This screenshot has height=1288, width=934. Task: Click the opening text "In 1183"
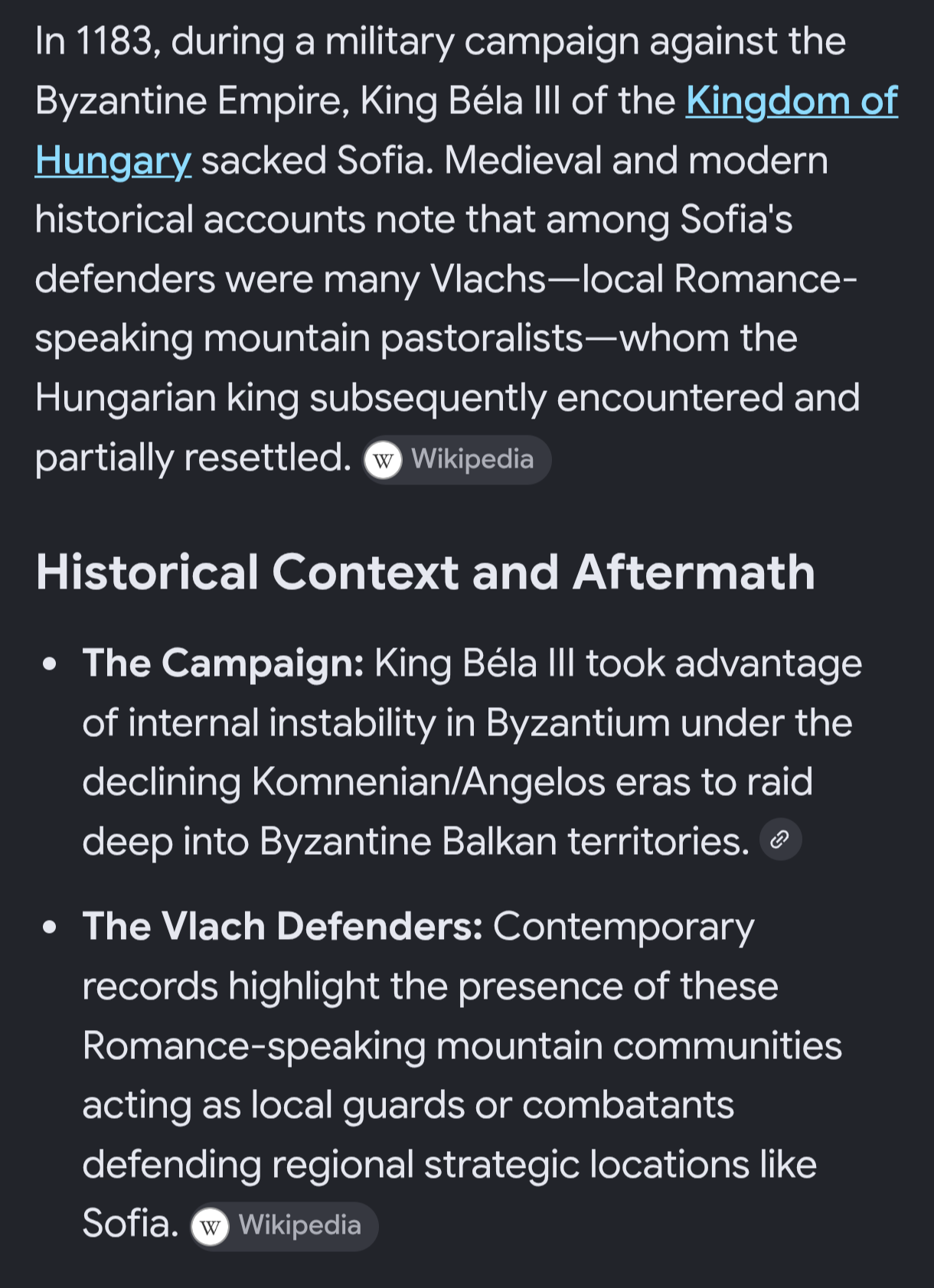tap(98, 41)
